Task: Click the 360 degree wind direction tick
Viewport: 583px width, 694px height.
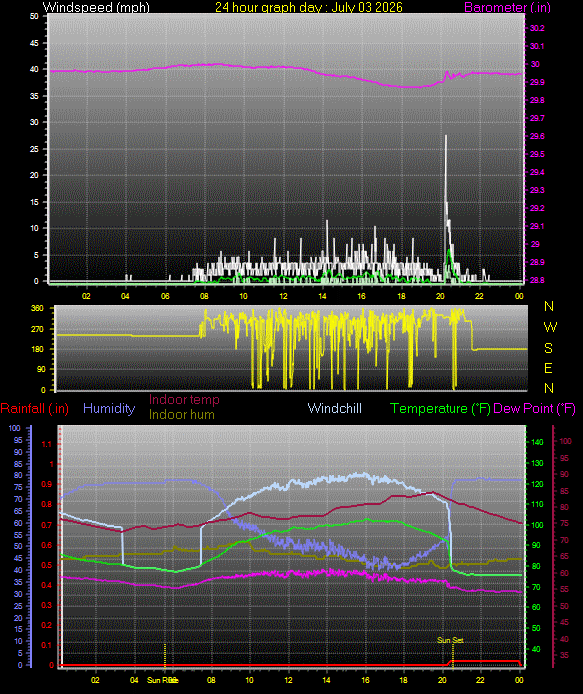Action: click(38, 308)
